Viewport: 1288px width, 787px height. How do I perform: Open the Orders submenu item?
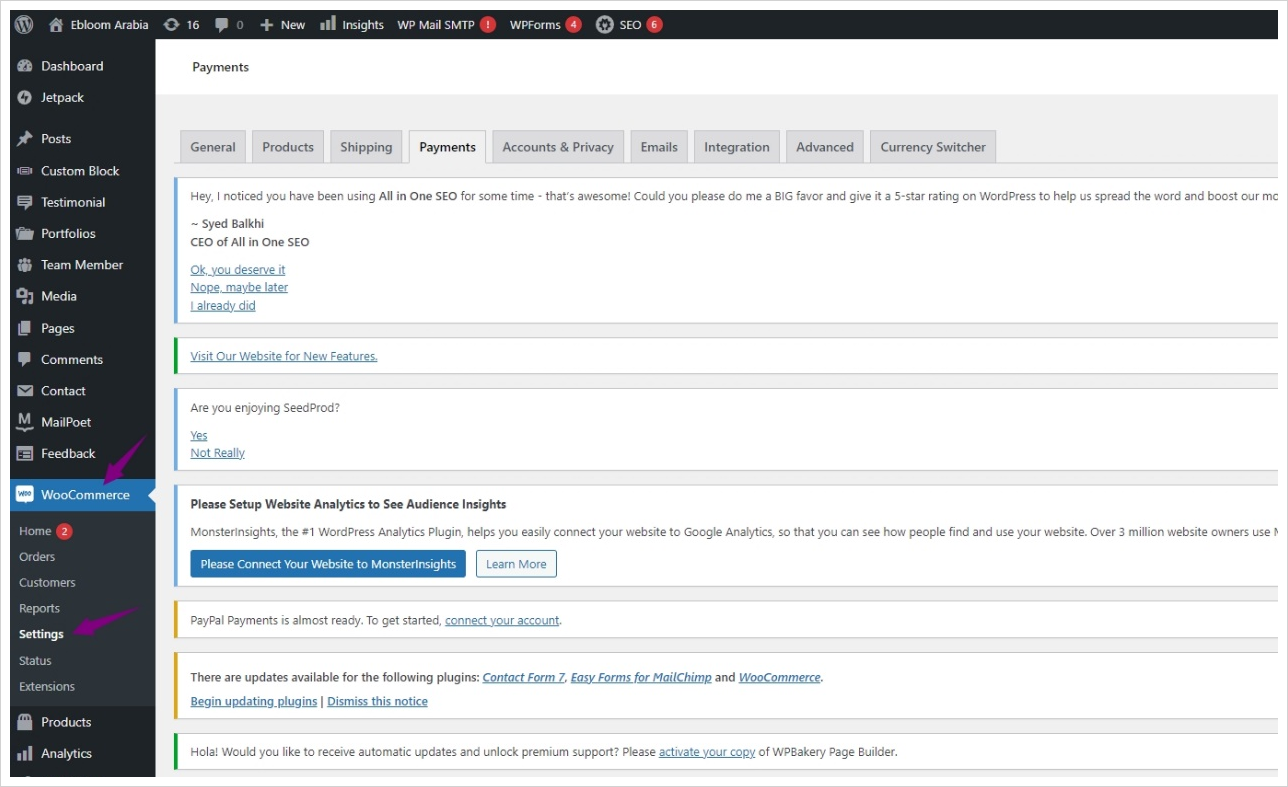click(x=37, y=557)
